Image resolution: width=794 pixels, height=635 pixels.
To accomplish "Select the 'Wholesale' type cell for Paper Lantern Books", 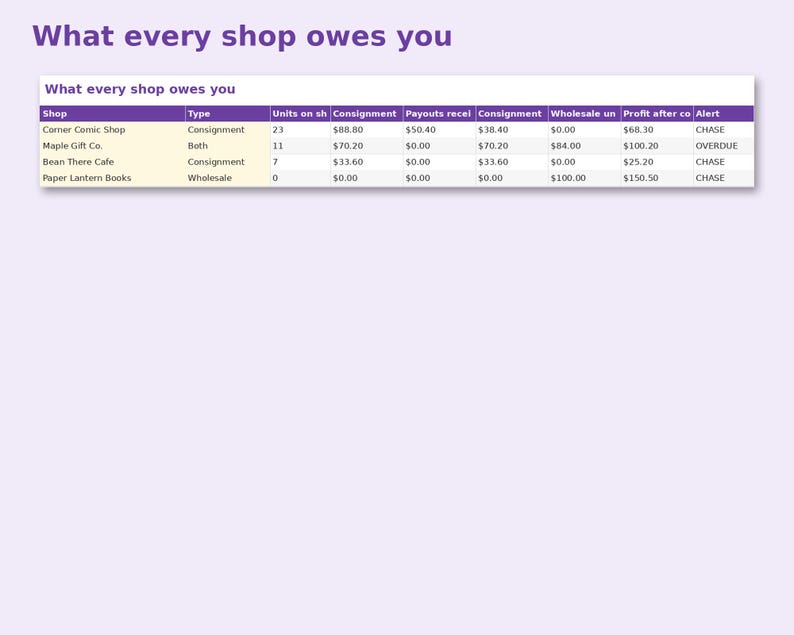I will click(227, 178).
